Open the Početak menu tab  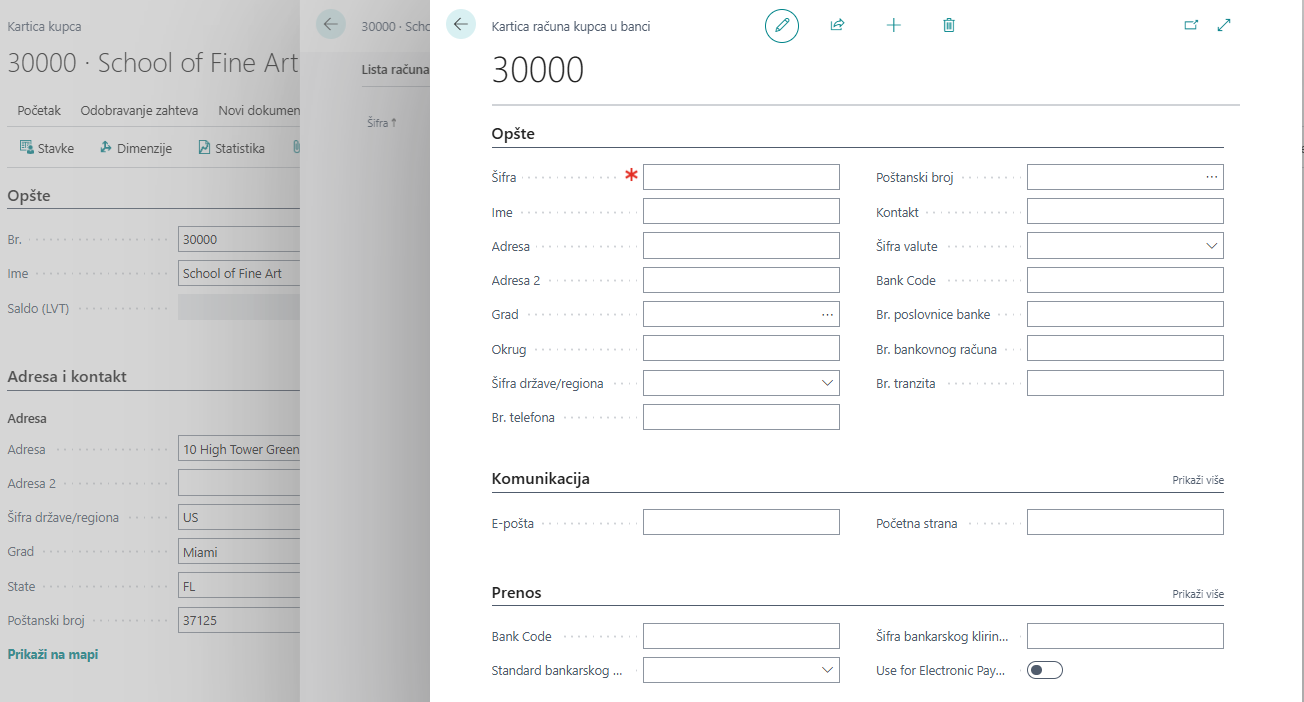pyautogui.click(x=39, y=110)
